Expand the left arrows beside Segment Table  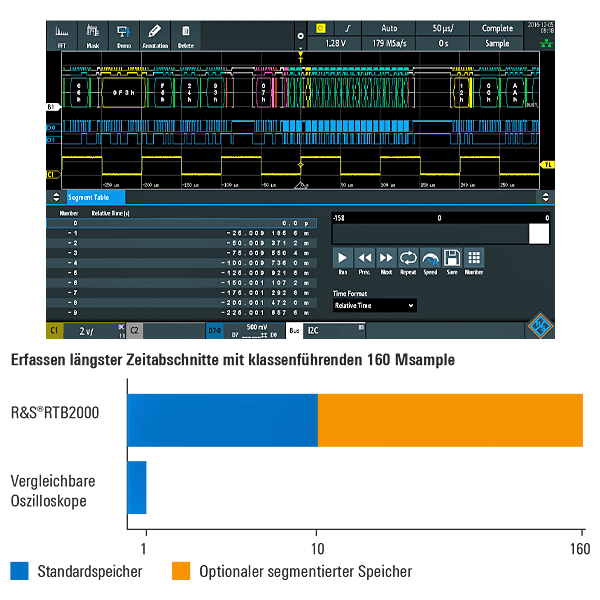click(x=56, y=197)
